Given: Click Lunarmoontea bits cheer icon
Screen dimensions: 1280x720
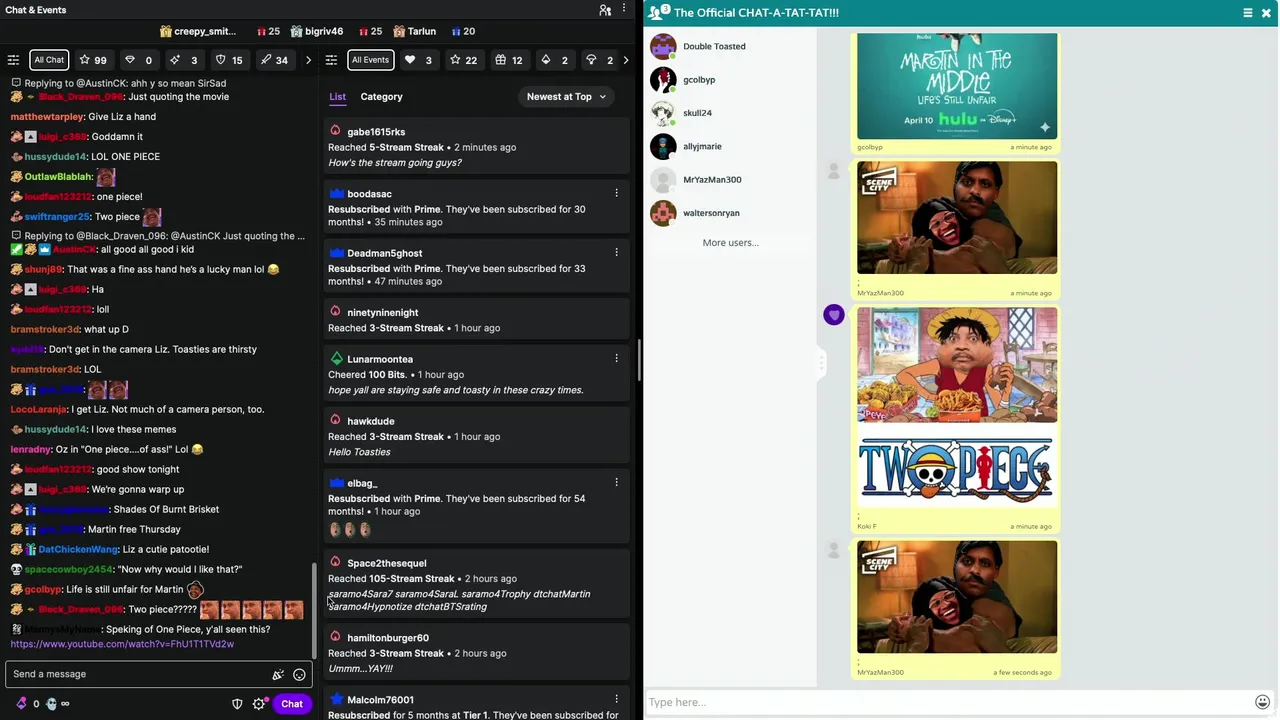Looking at the screenshot, I should click(336, 359).
